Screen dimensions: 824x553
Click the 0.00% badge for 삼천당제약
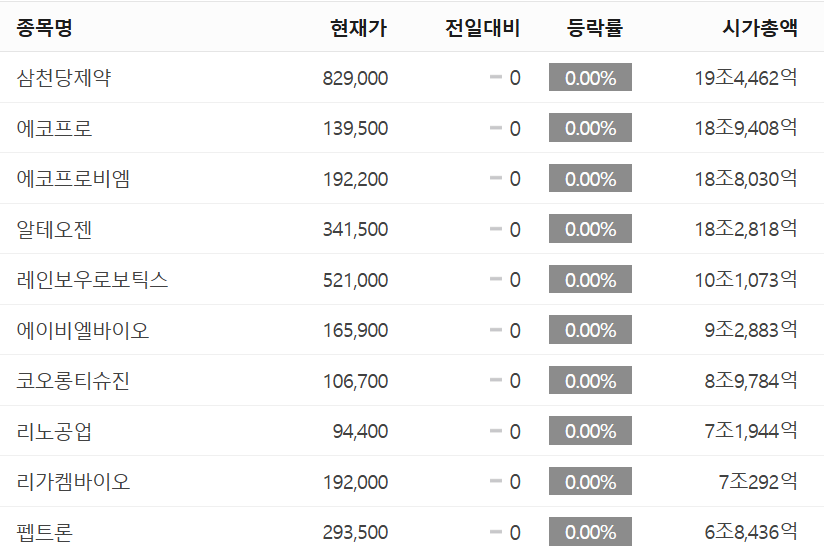(x=590, y=77)
